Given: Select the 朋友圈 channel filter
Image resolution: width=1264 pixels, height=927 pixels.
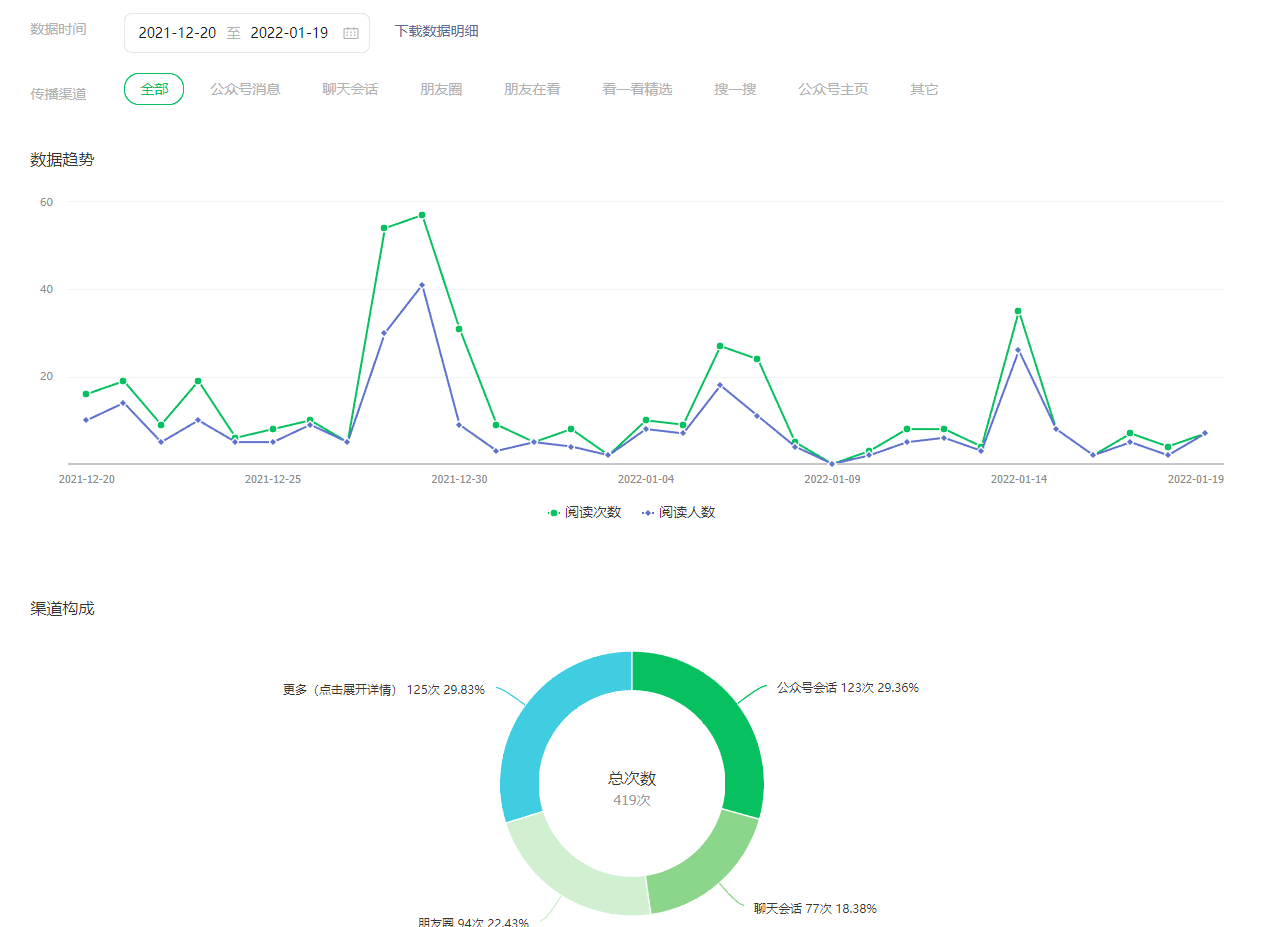Looking at the screenshot, I should tap(441, 89).
